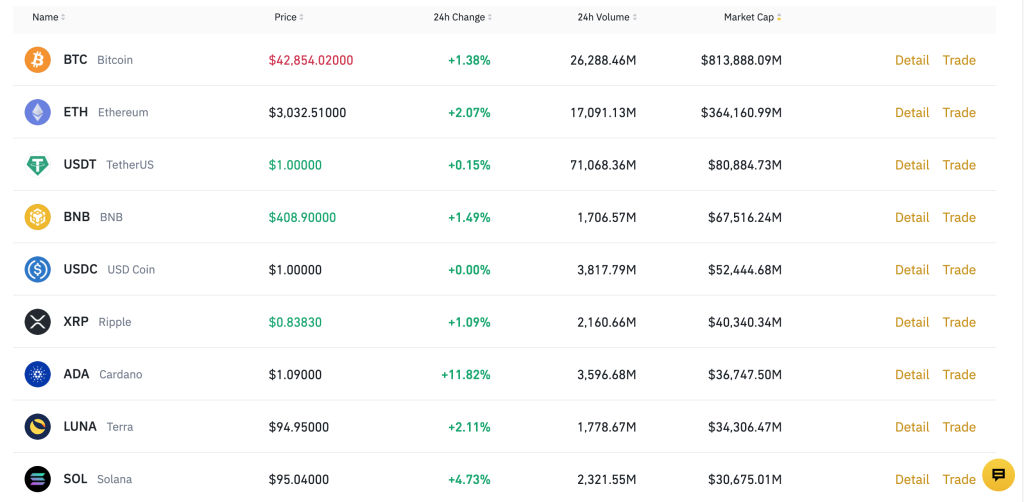The image size is (1024, 502).
Task: Click the Terra LUNA logo icon
Action: pyautogui.click(x=37, y=427)
